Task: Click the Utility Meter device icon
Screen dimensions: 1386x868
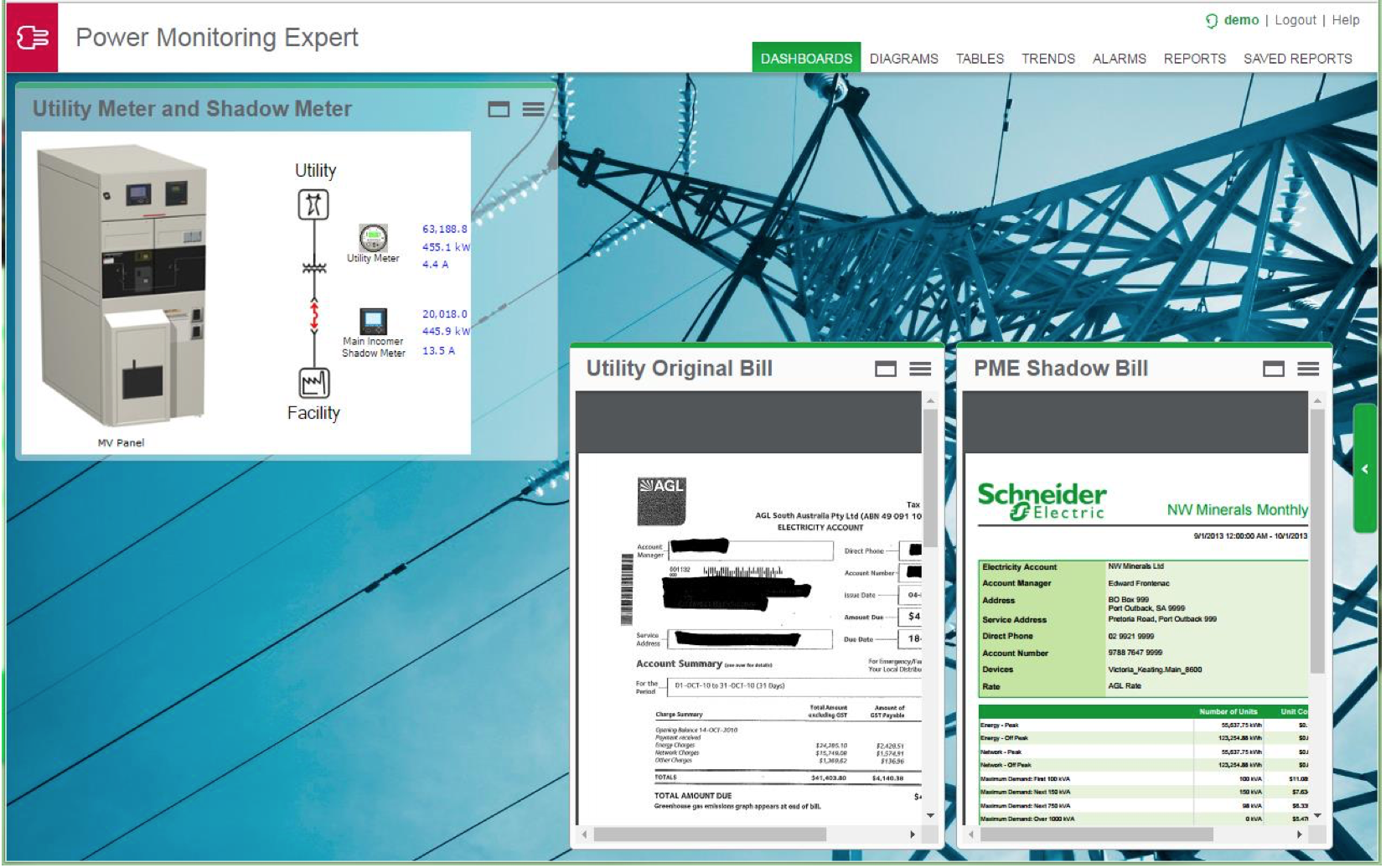Action: tap(373, 237)
